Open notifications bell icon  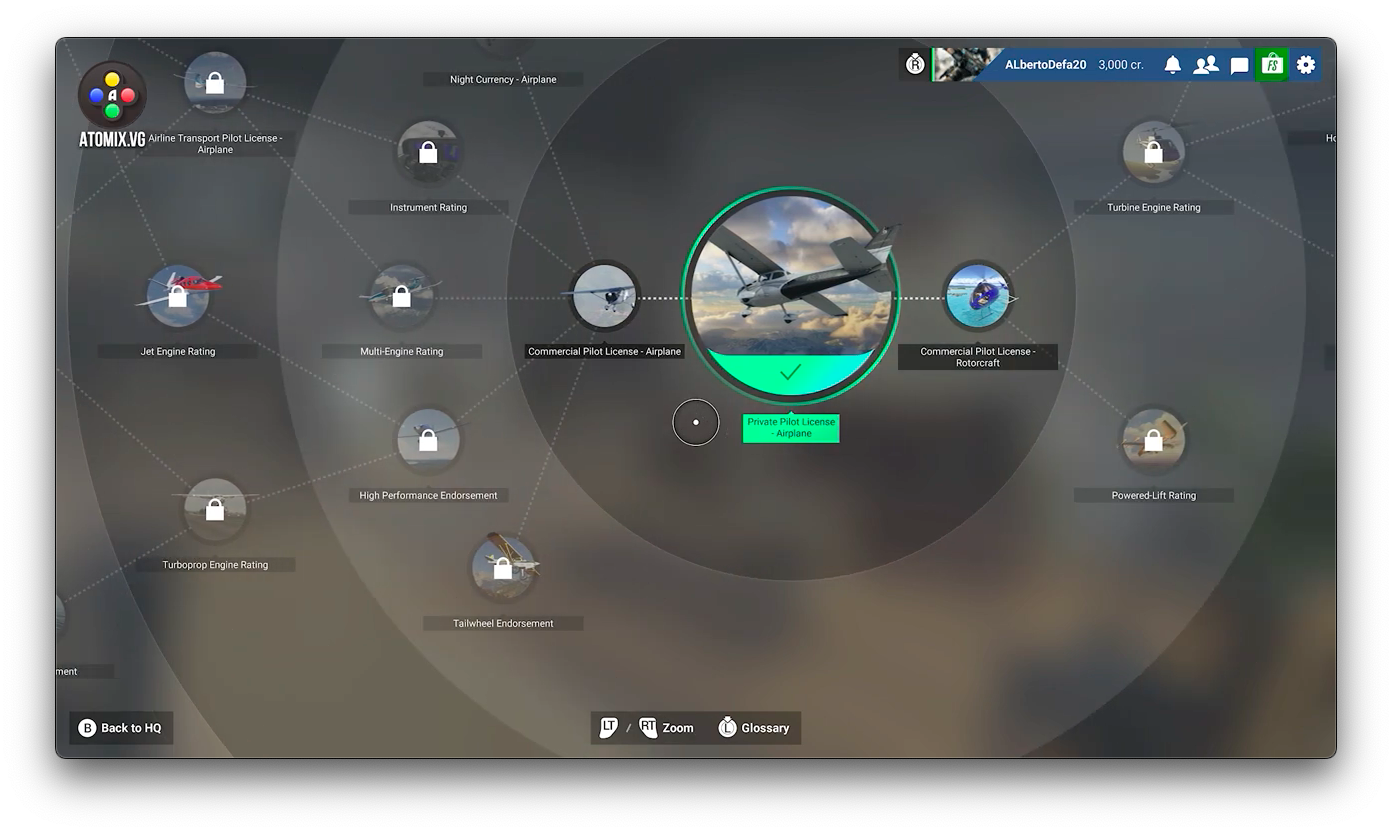tap(1172, 65)
